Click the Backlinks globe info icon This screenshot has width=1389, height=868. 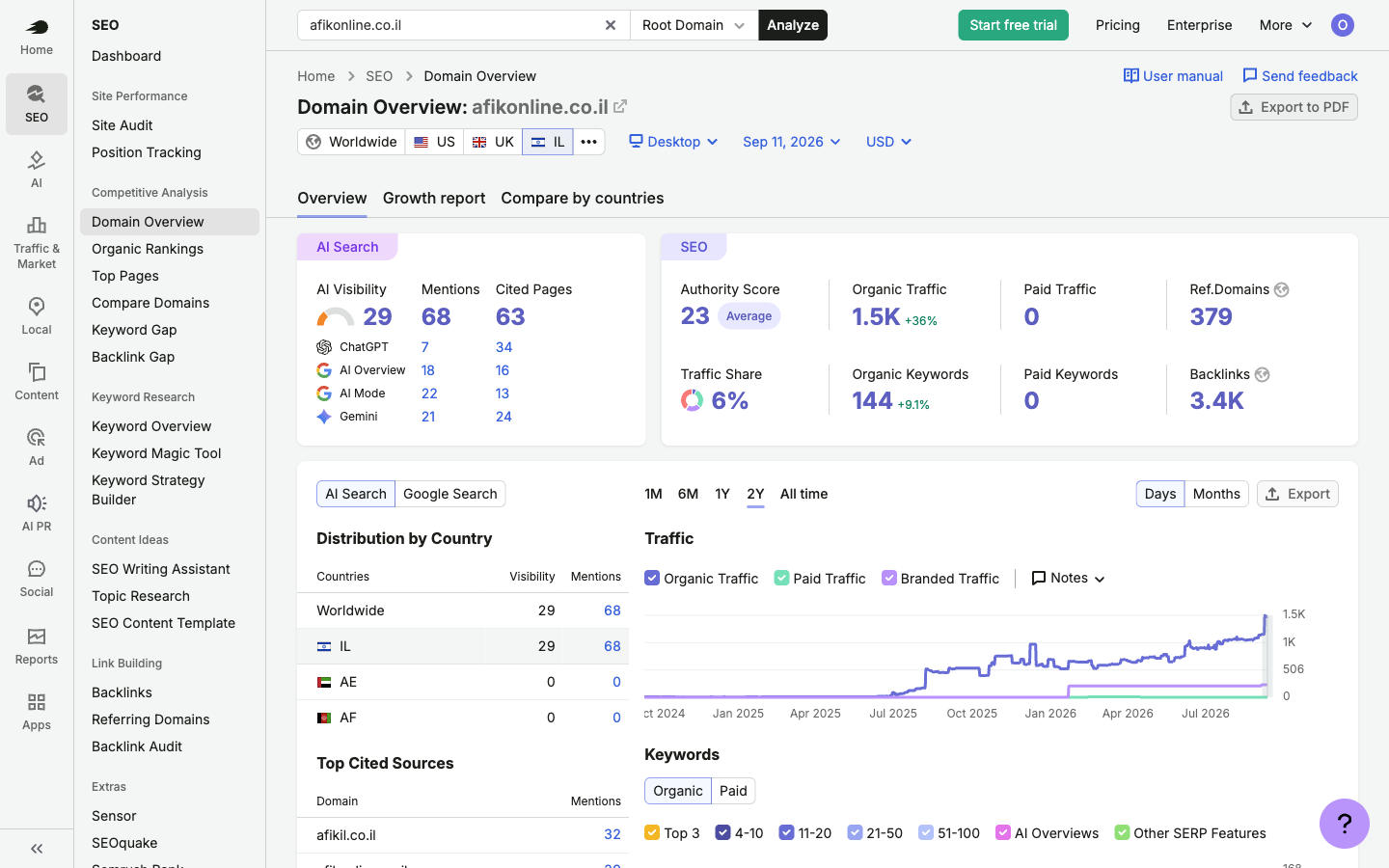click(1263, 374)
